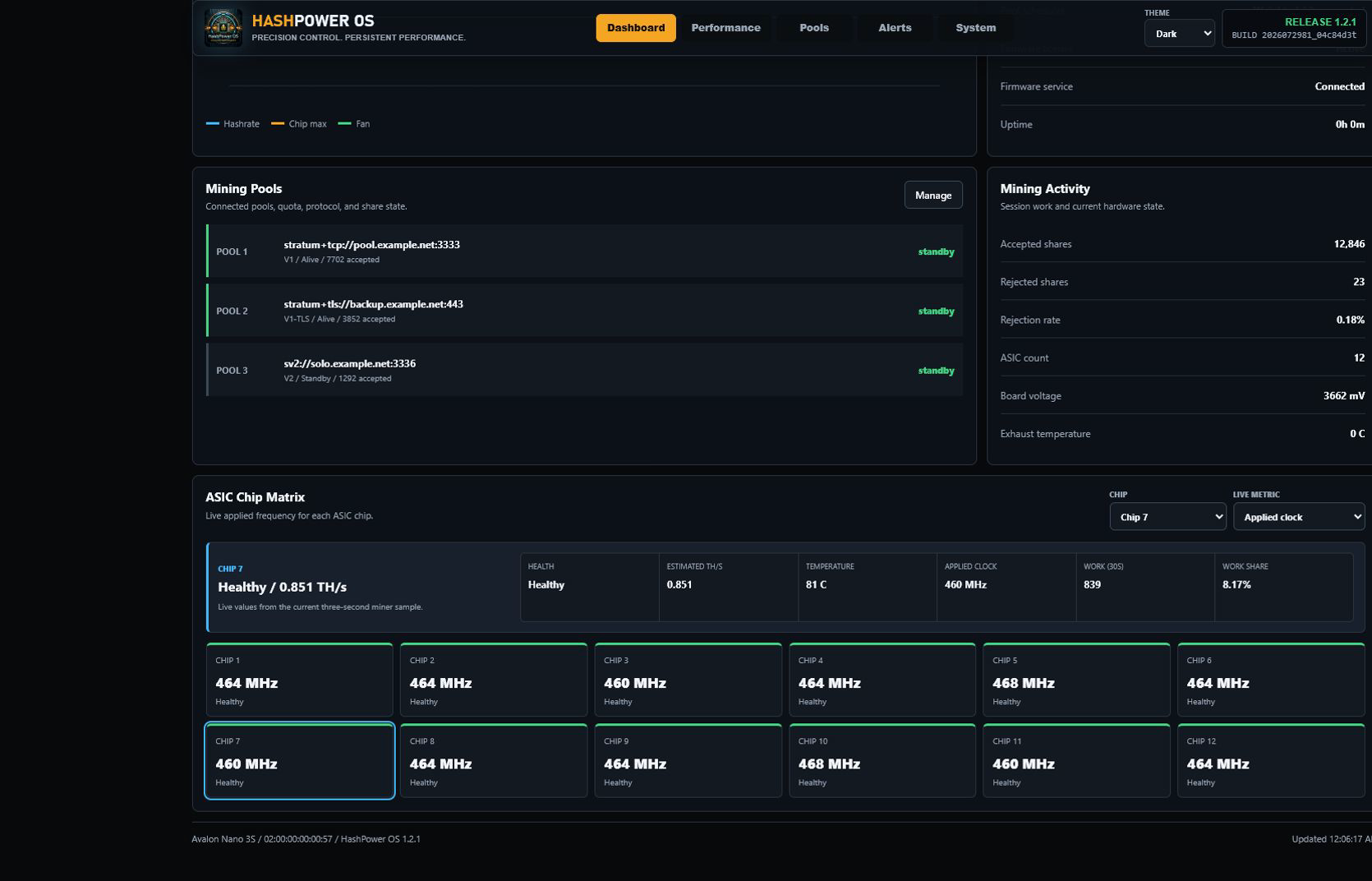Image resolution: width=1372 pixels, height=881 pixels.
Task: Click Chip 7 Temperature 81 C cell
Action: click(x=867, y=587)
